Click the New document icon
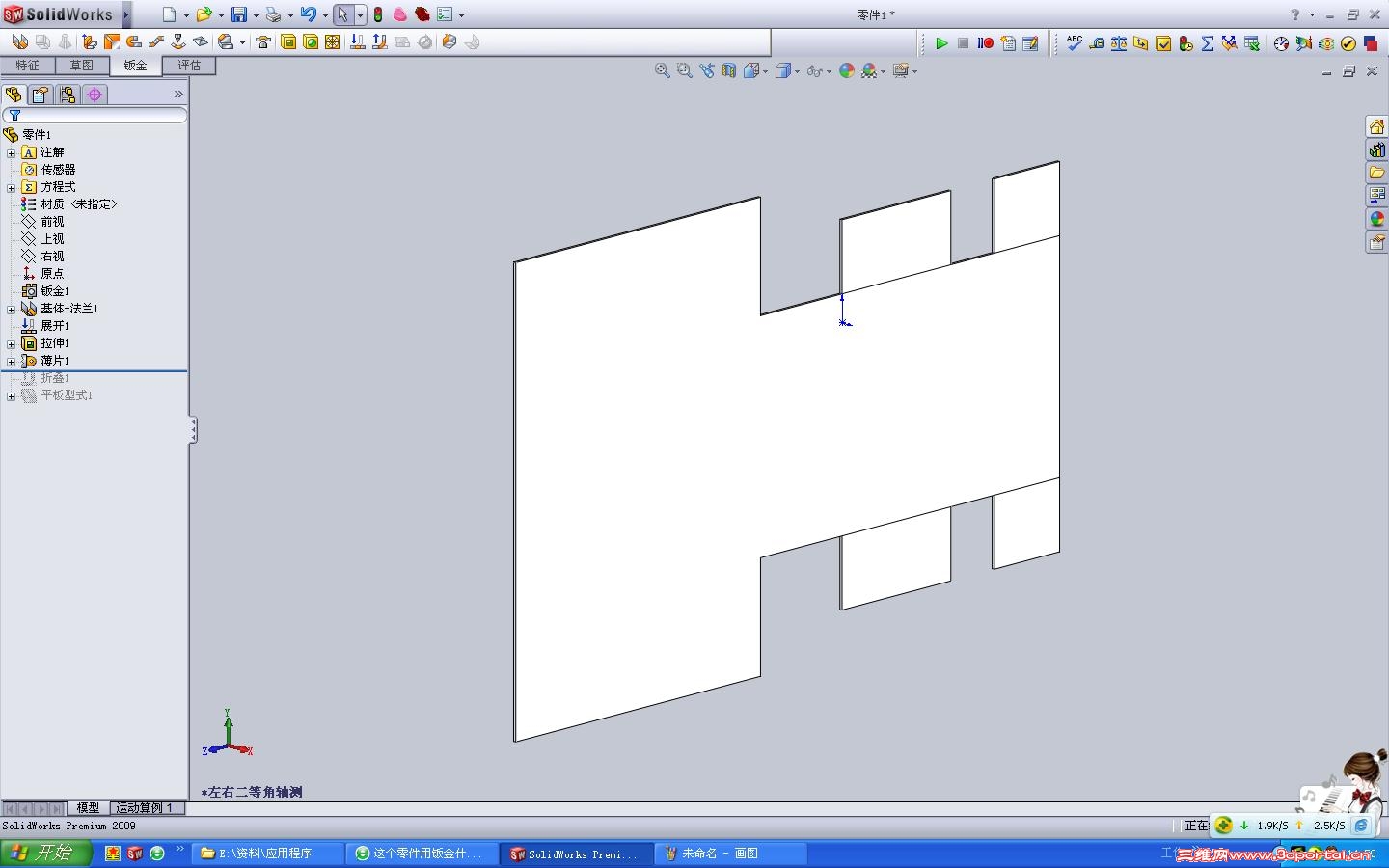Image resolution: width=1389 pixels, height=868 pixels. (x=170, y=14)
